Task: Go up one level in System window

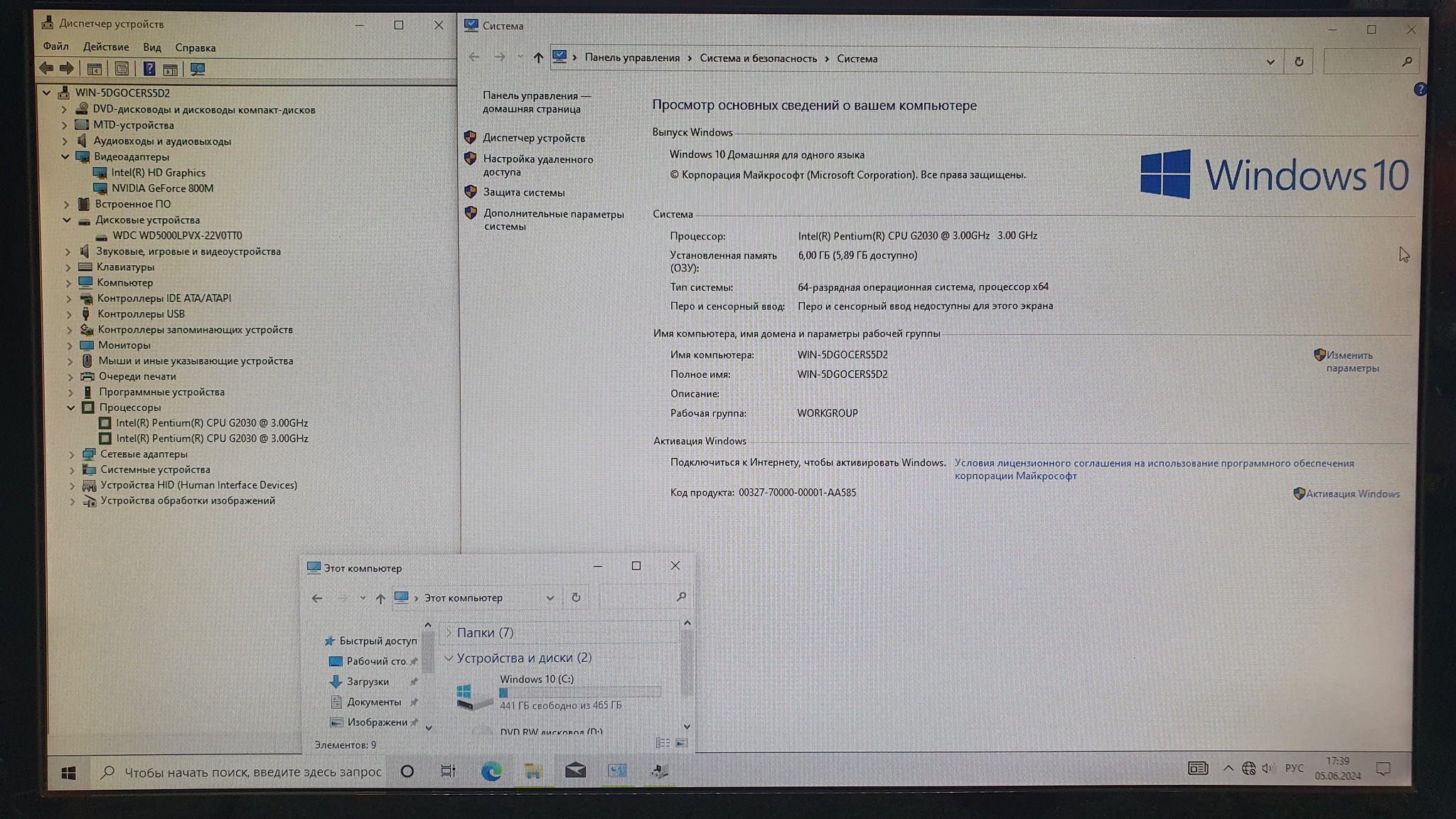Action: click(x=538, y=58)
